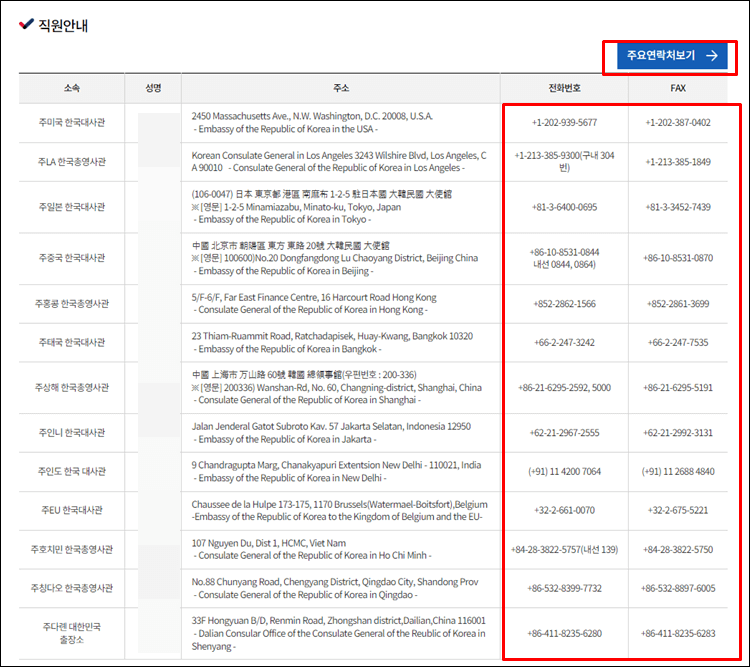750x667 pixels.
Task: Click the Dongfangdong Lu Chaoyang Beijing address
Action: 335,258
